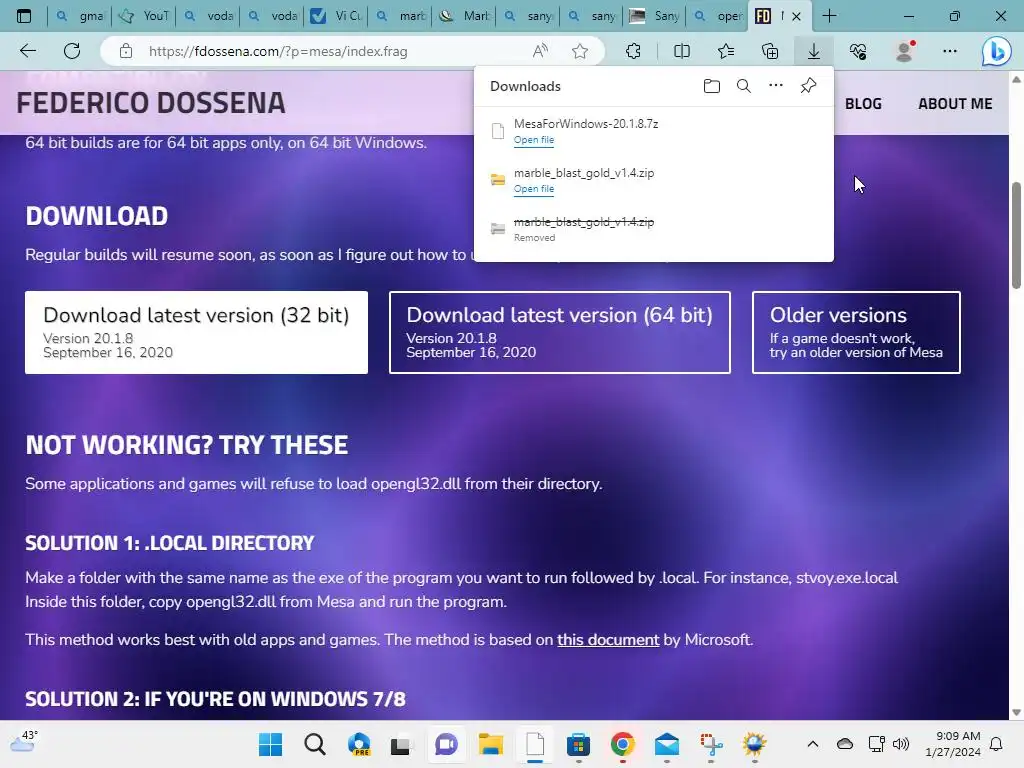Image resolution: width=1024 pixels, height=768 pixels.
Task: Open the tab actions menu icon
Action: (24, 16)
